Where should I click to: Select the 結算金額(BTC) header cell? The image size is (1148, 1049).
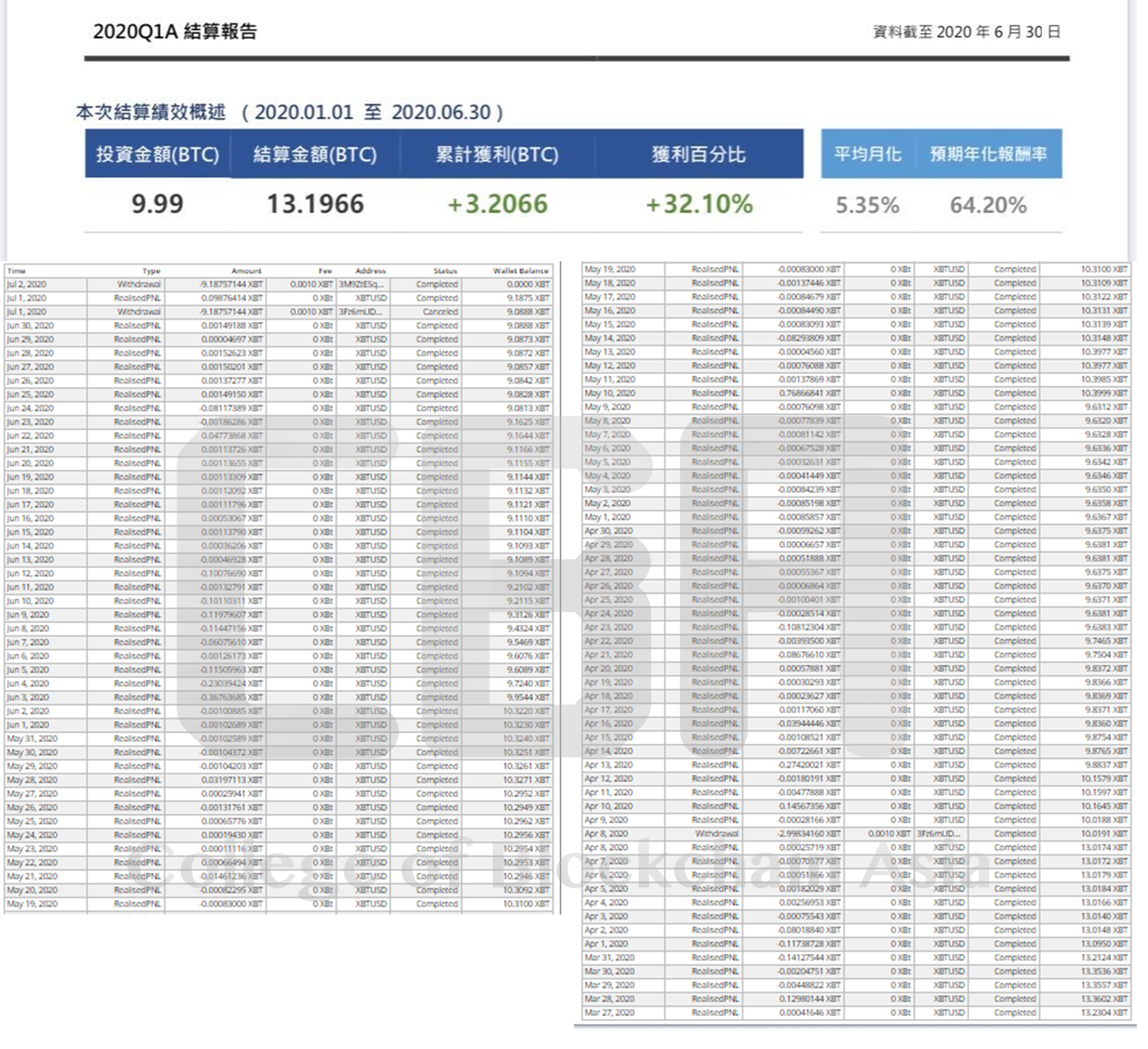315,155
